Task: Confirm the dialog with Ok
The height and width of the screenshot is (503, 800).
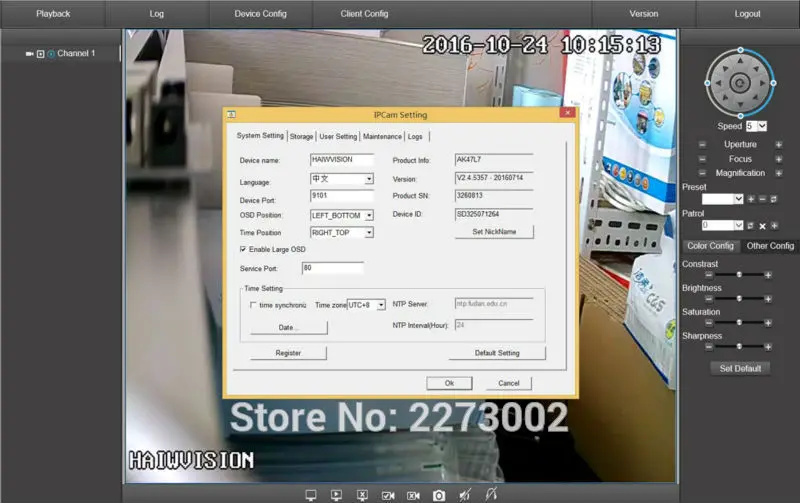Action: [x=449, y=383]
